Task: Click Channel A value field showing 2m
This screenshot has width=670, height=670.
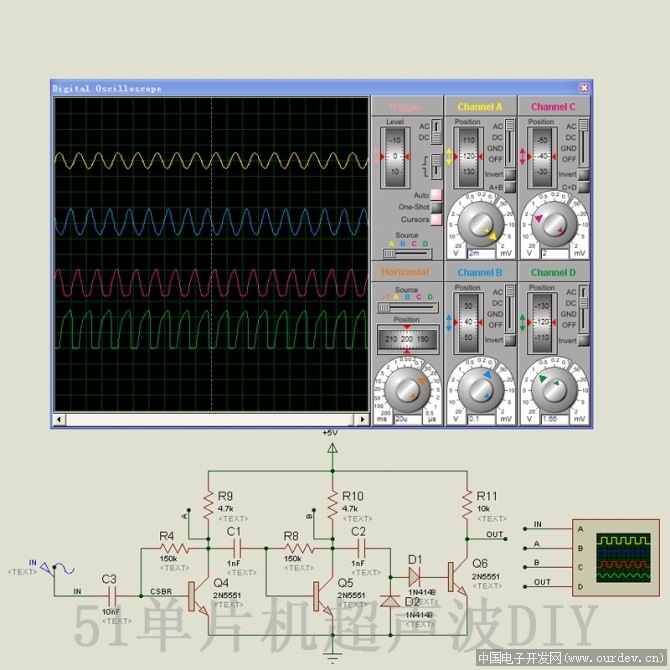Action: pyautogui.click(x=481, y=253)
